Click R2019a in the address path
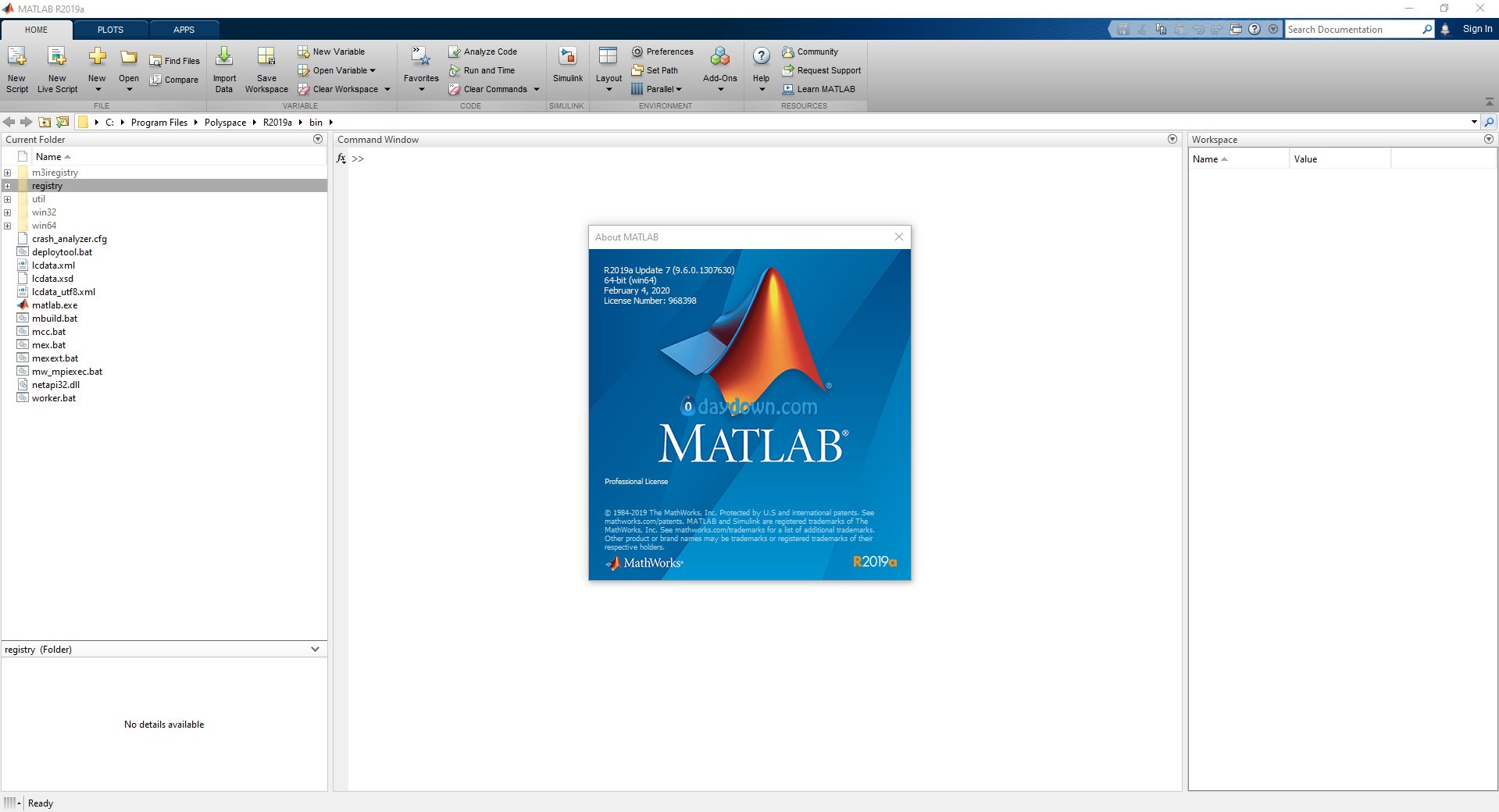Viewport: 1499px width, 812px height. [x=277, y=123]
